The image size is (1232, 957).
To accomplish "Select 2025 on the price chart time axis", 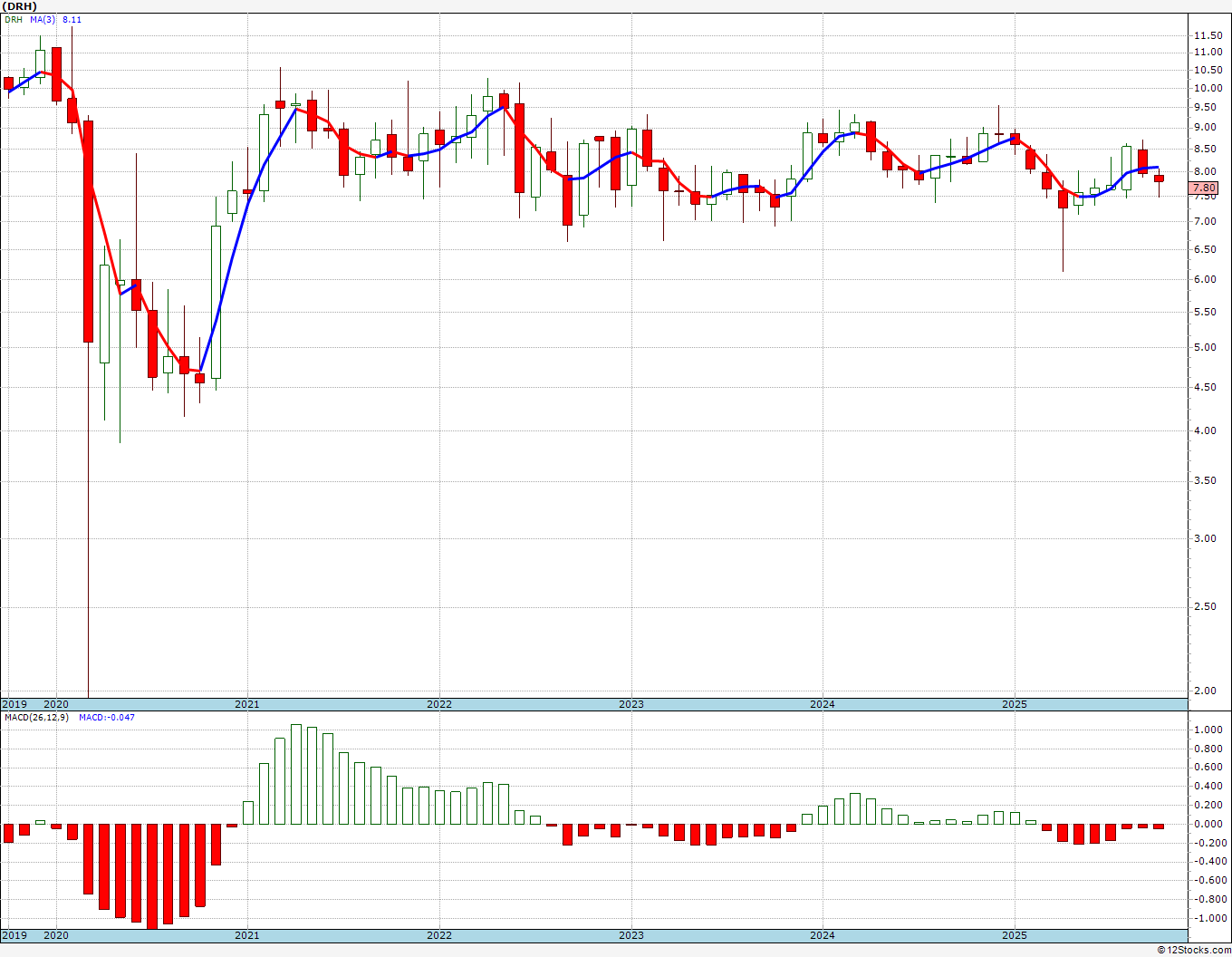I will tap(1015, 704).
